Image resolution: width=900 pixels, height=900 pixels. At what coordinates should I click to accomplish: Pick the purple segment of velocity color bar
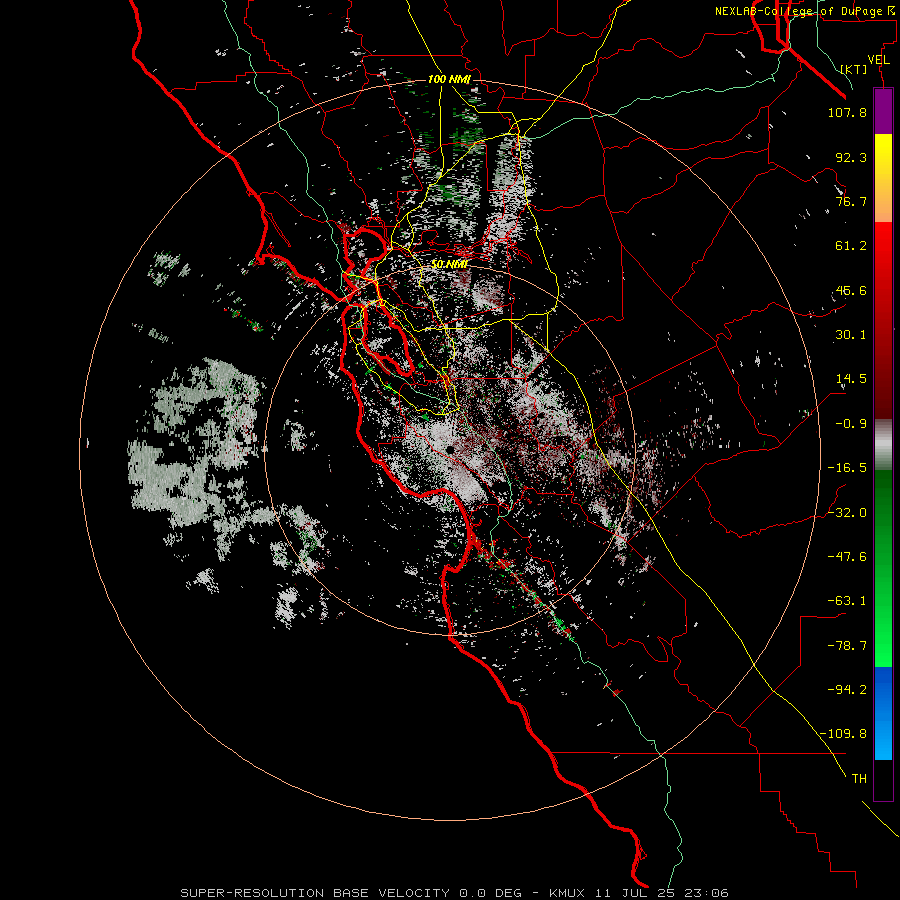pos(883,111)
